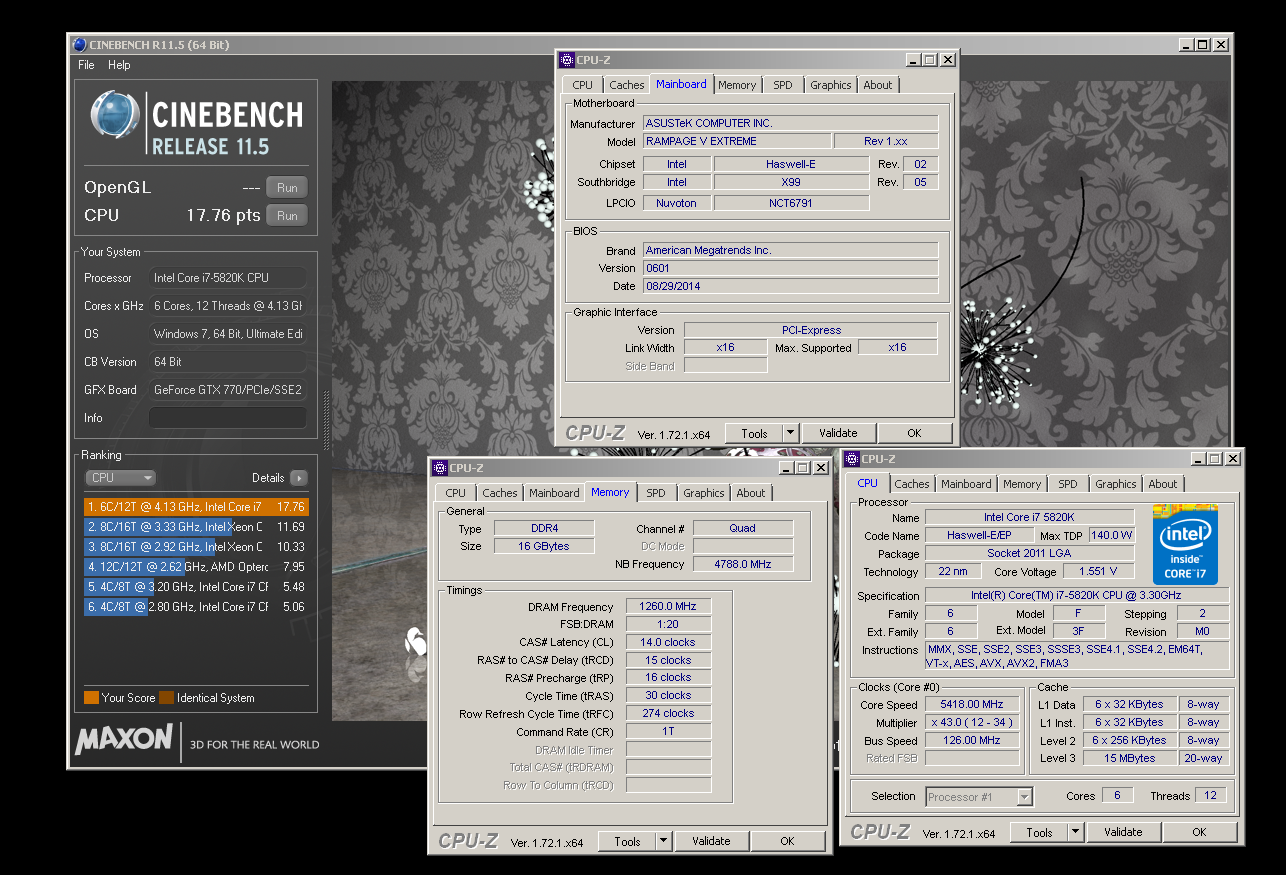Viewport: 1286px width, 875px height.
Task: Expand Tools dropdown arrow in CPU window
Action: 1075,832
